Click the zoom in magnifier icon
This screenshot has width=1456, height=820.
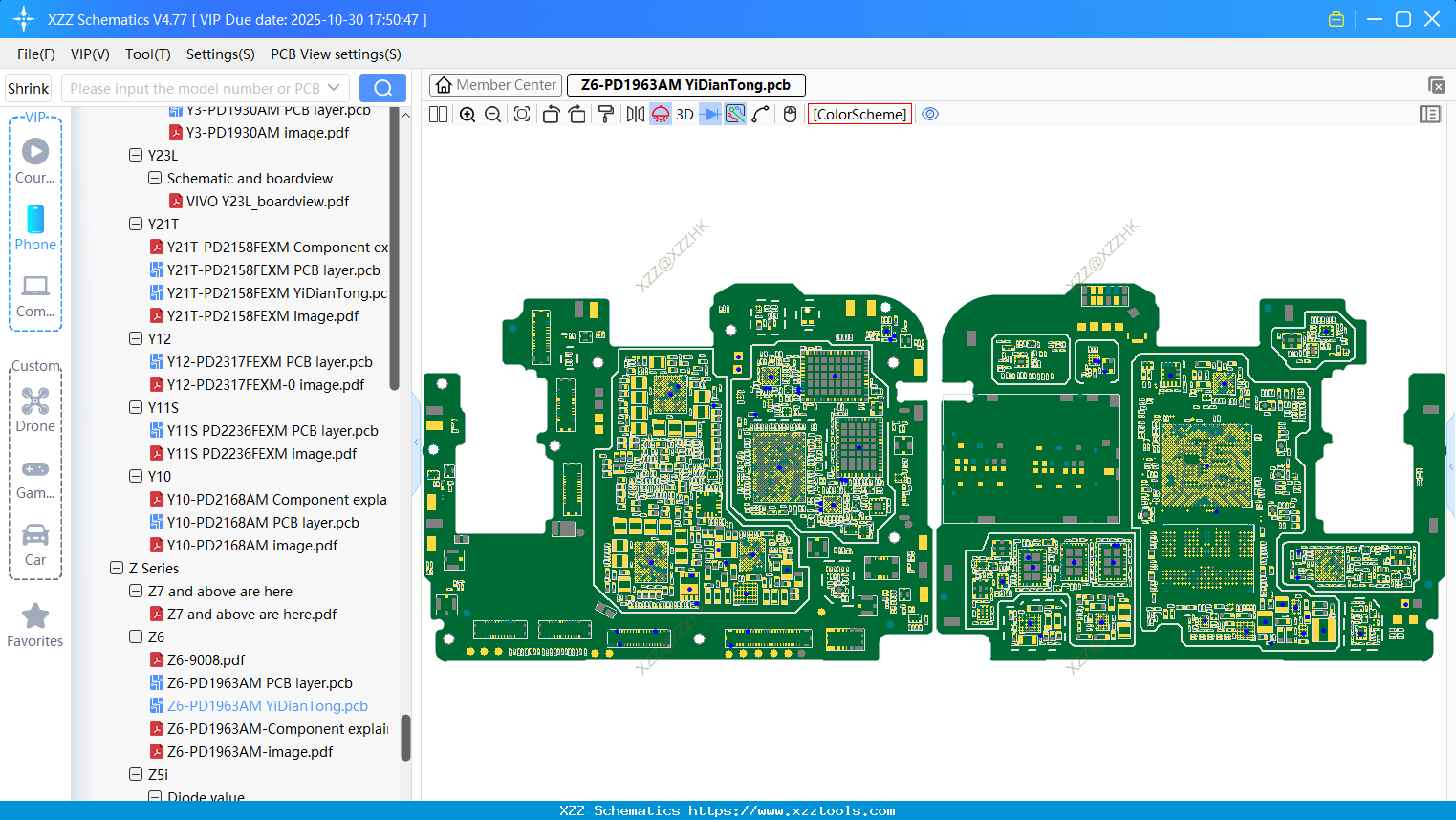click(467, 115)
